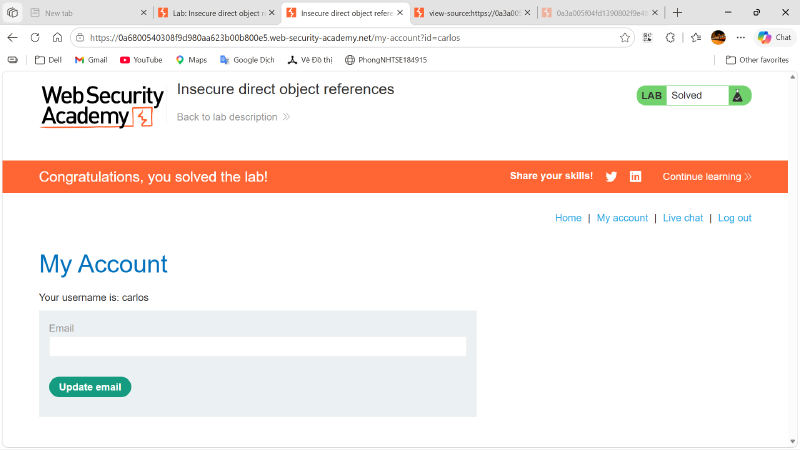The width and height of the screenshot is (800, 450).
Task: Open the favorites hub icon
Action: tap(695, 37)
